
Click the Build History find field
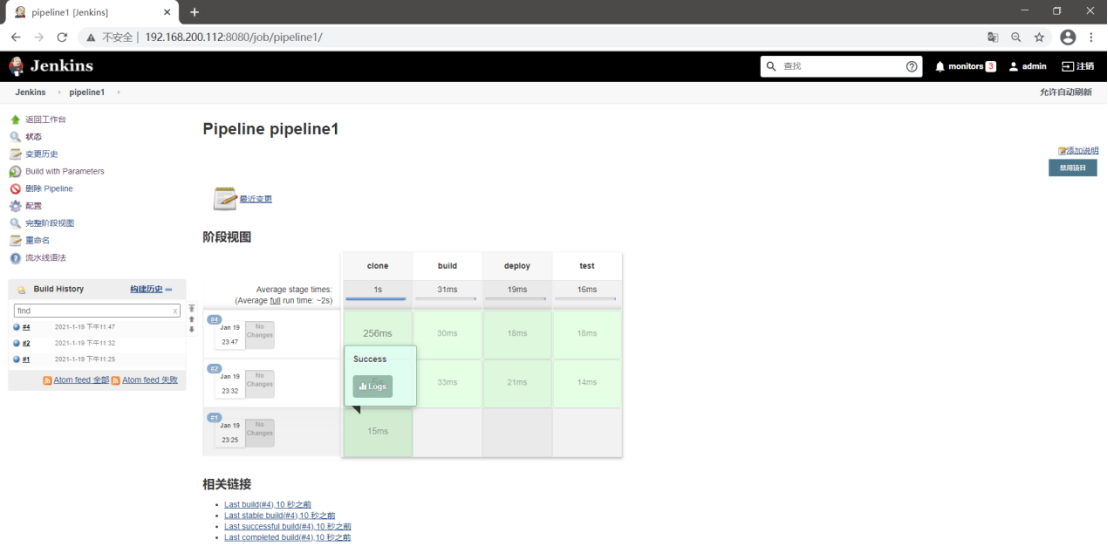pyautogui.click(x=97, y=311)
